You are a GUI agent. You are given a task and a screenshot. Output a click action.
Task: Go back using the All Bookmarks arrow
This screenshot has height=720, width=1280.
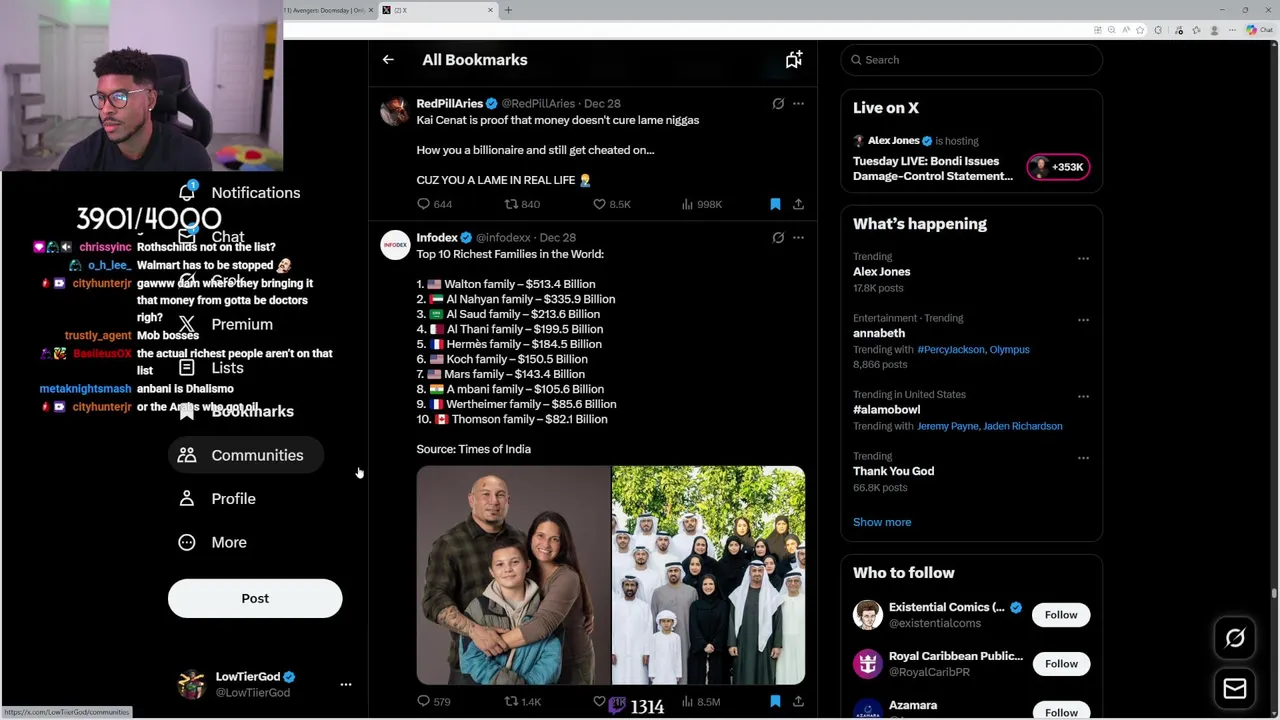click(x=388, y=60)
